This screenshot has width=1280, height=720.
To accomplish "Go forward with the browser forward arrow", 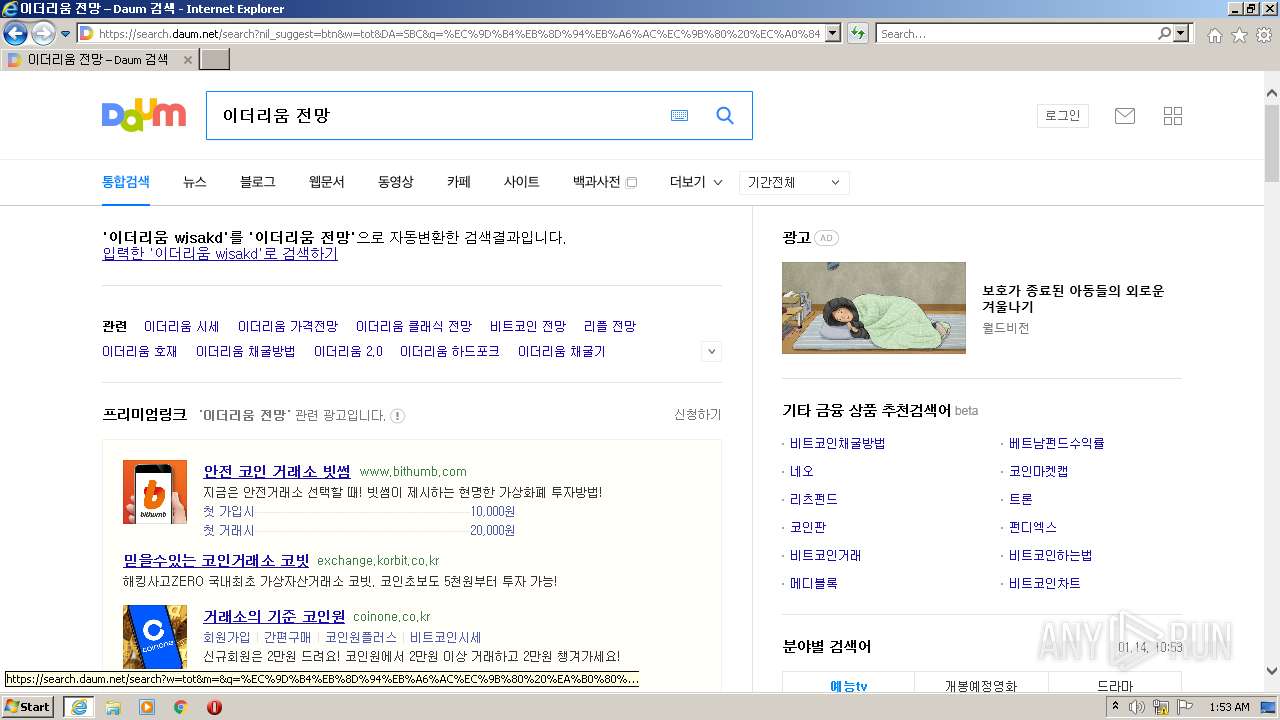I will coord(43,33).
